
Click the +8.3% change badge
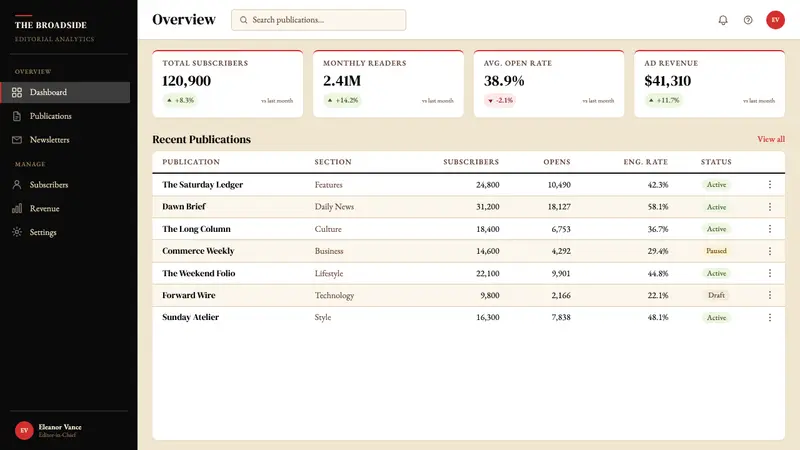(x=181, y=101)
